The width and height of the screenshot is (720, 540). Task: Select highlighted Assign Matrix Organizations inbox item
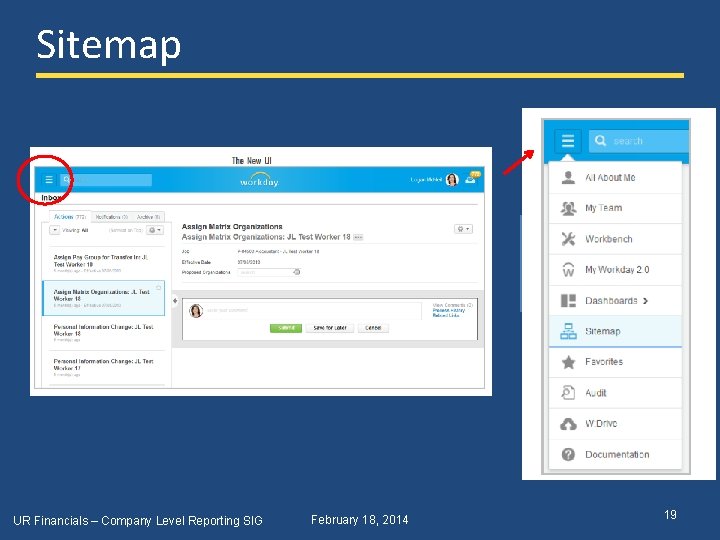pos(103,298)
